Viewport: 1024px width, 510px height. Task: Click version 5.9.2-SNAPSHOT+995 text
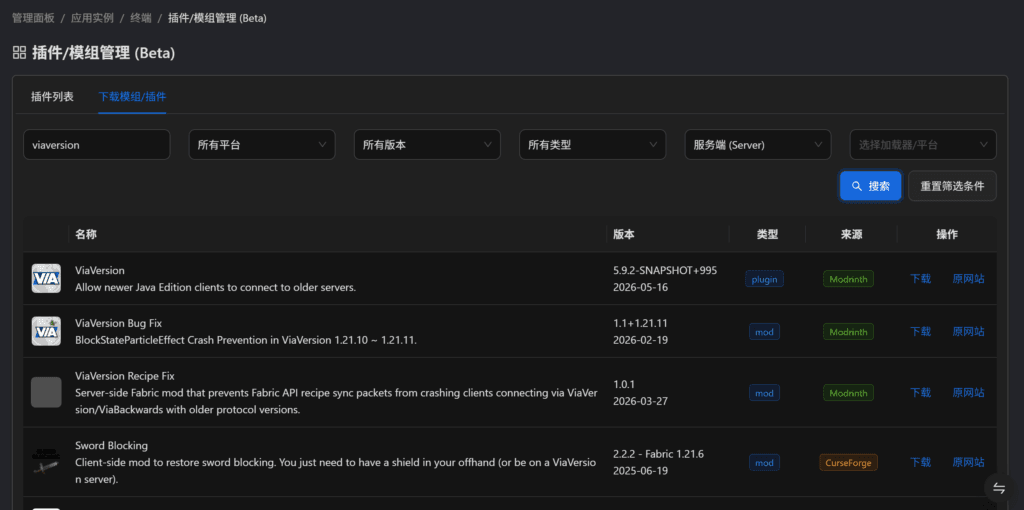pos(665,270)
